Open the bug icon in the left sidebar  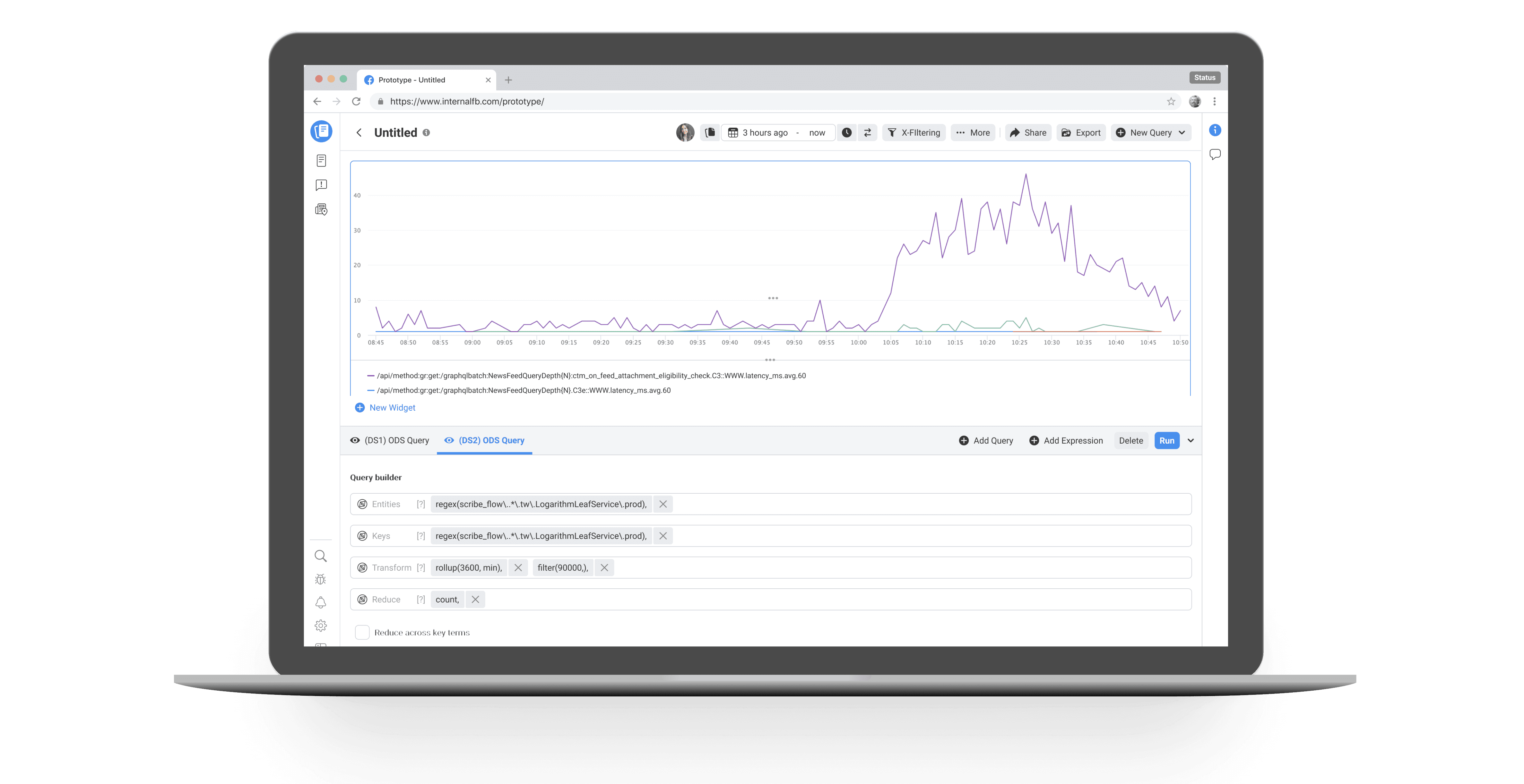click(321, 579)
